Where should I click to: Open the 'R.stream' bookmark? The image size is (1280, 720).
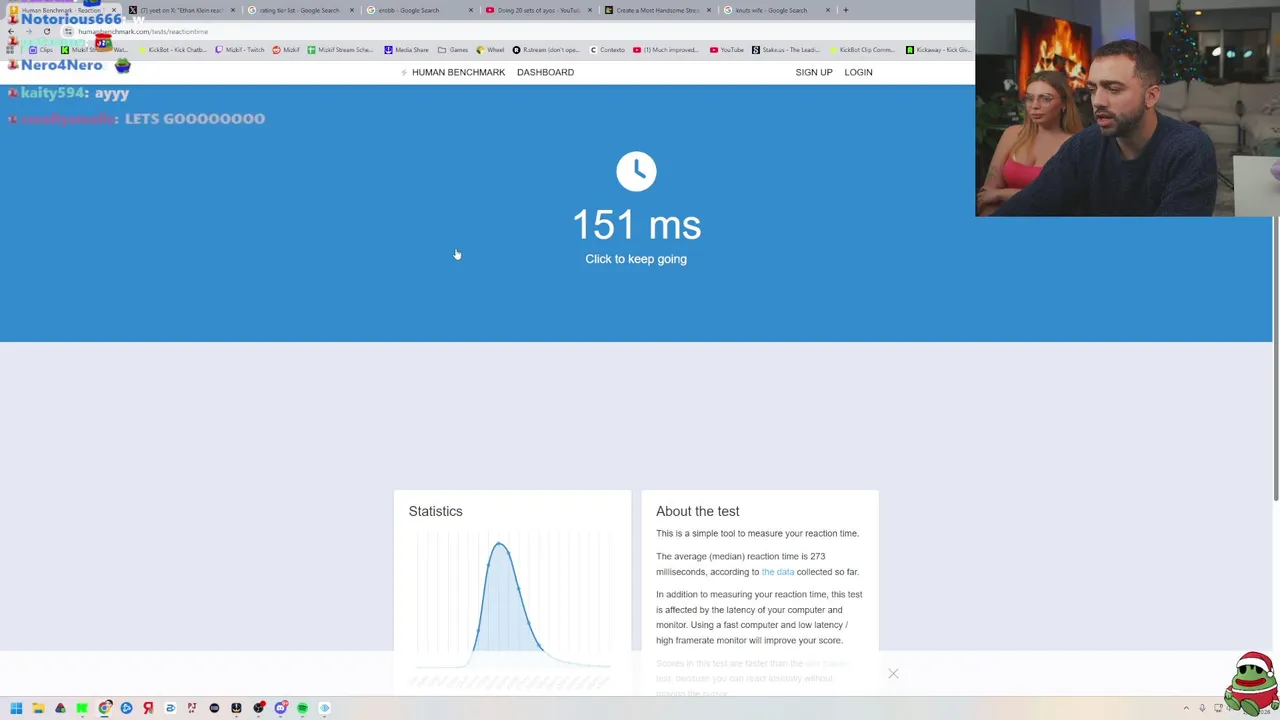(x=546, y=50)
